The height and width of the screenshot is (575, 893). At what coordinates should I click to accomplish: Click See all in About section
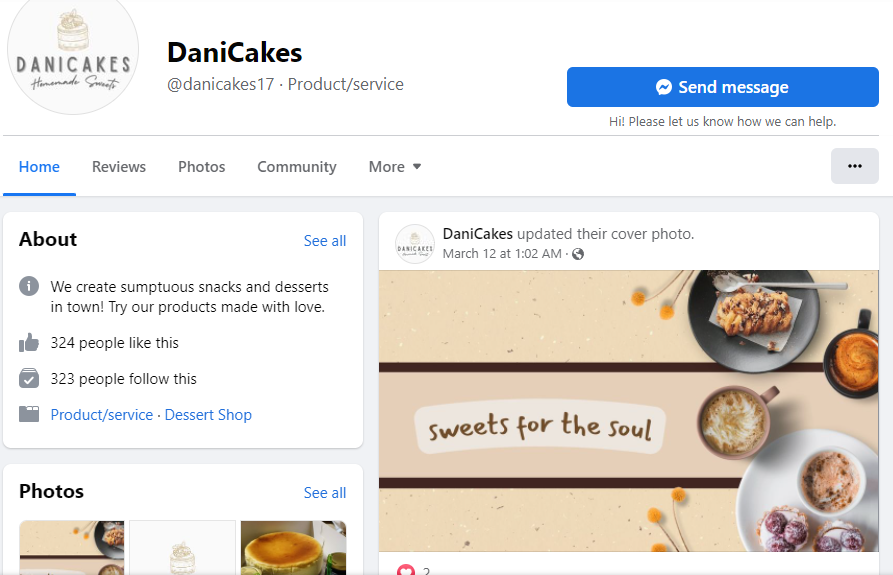(x=325, y=241)
